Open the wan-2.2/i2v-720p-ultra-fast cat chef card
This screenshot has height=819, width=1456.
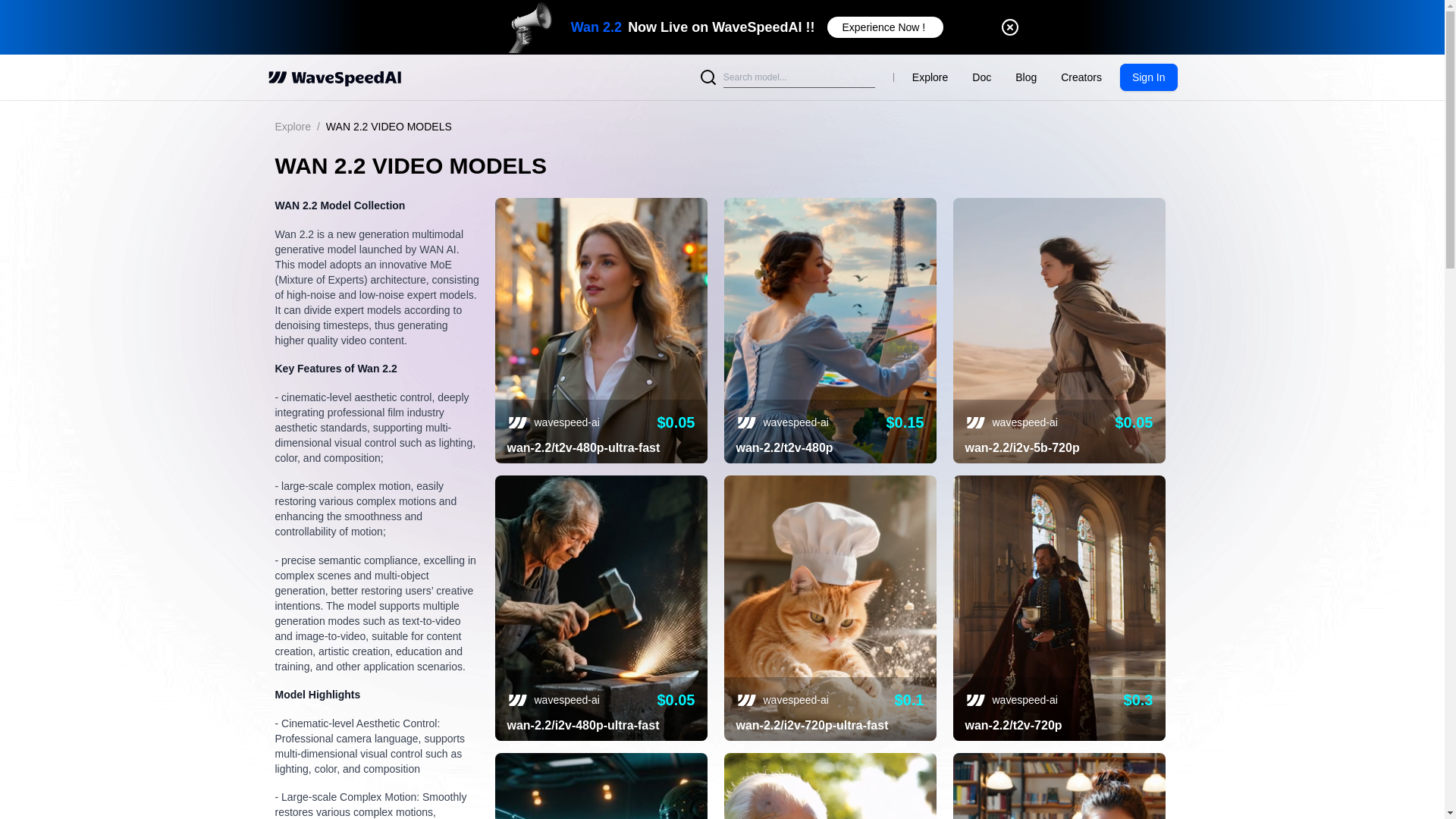tap(830, 608)
